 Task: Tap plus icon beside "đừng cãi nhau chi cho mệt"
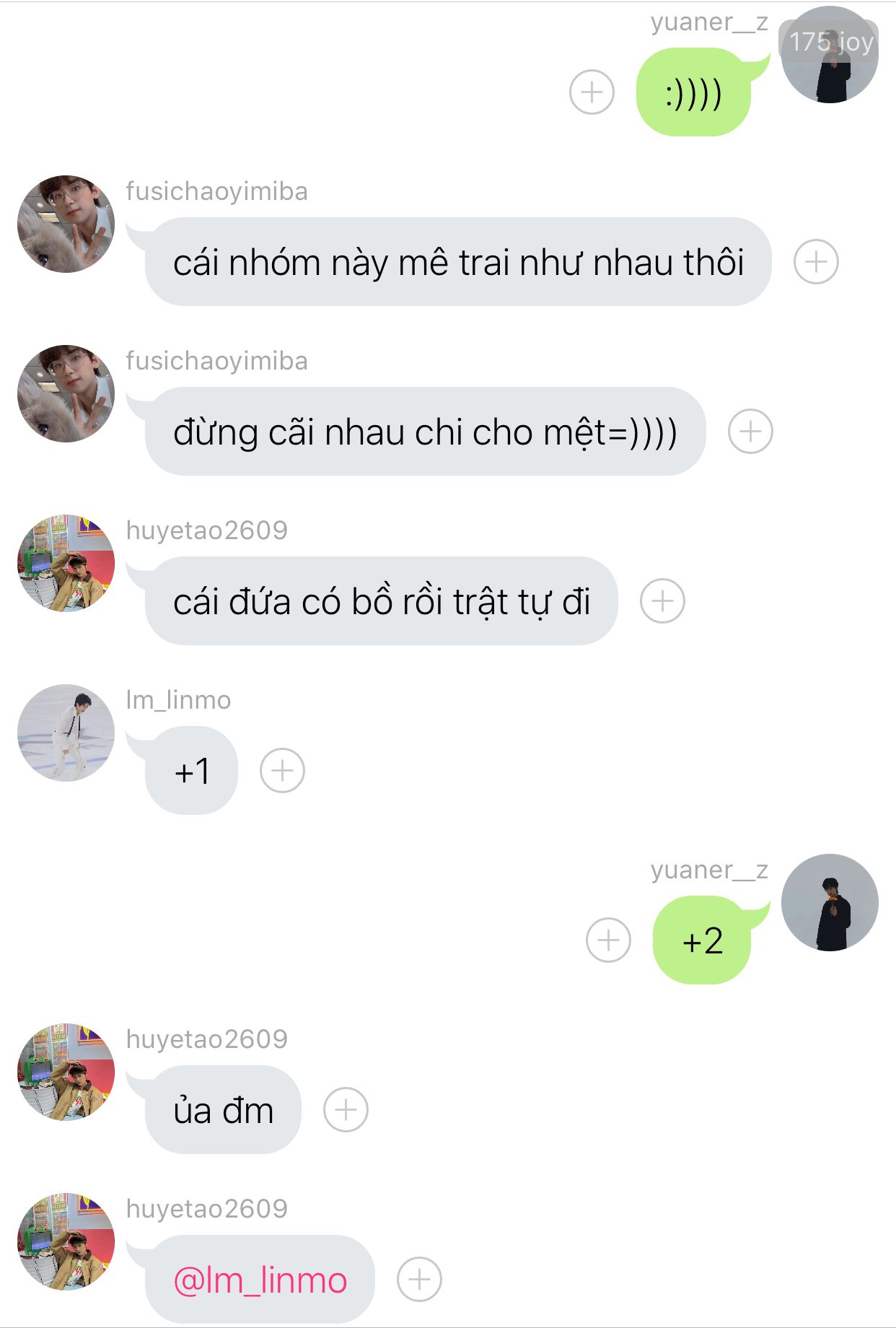tap(750, 431)
